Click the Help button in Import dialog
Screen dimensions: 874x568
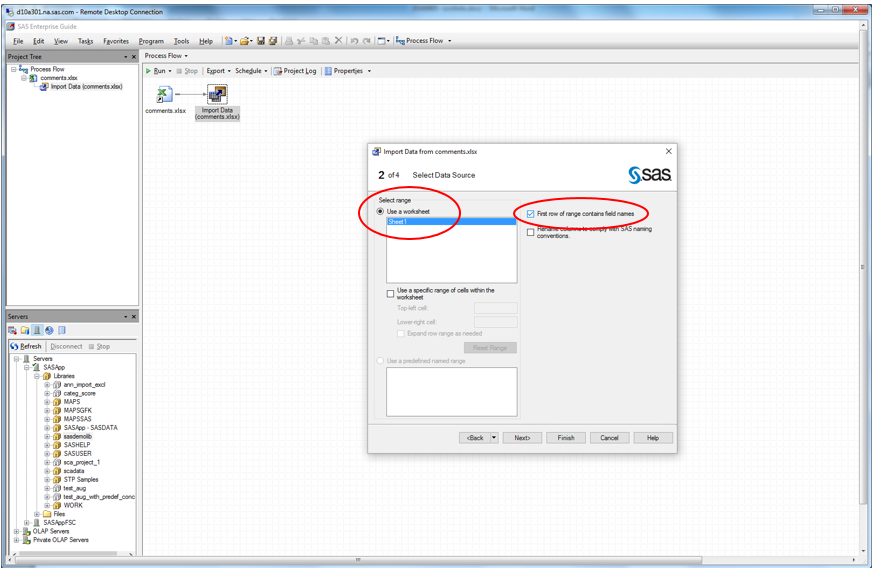click(653, 438)
